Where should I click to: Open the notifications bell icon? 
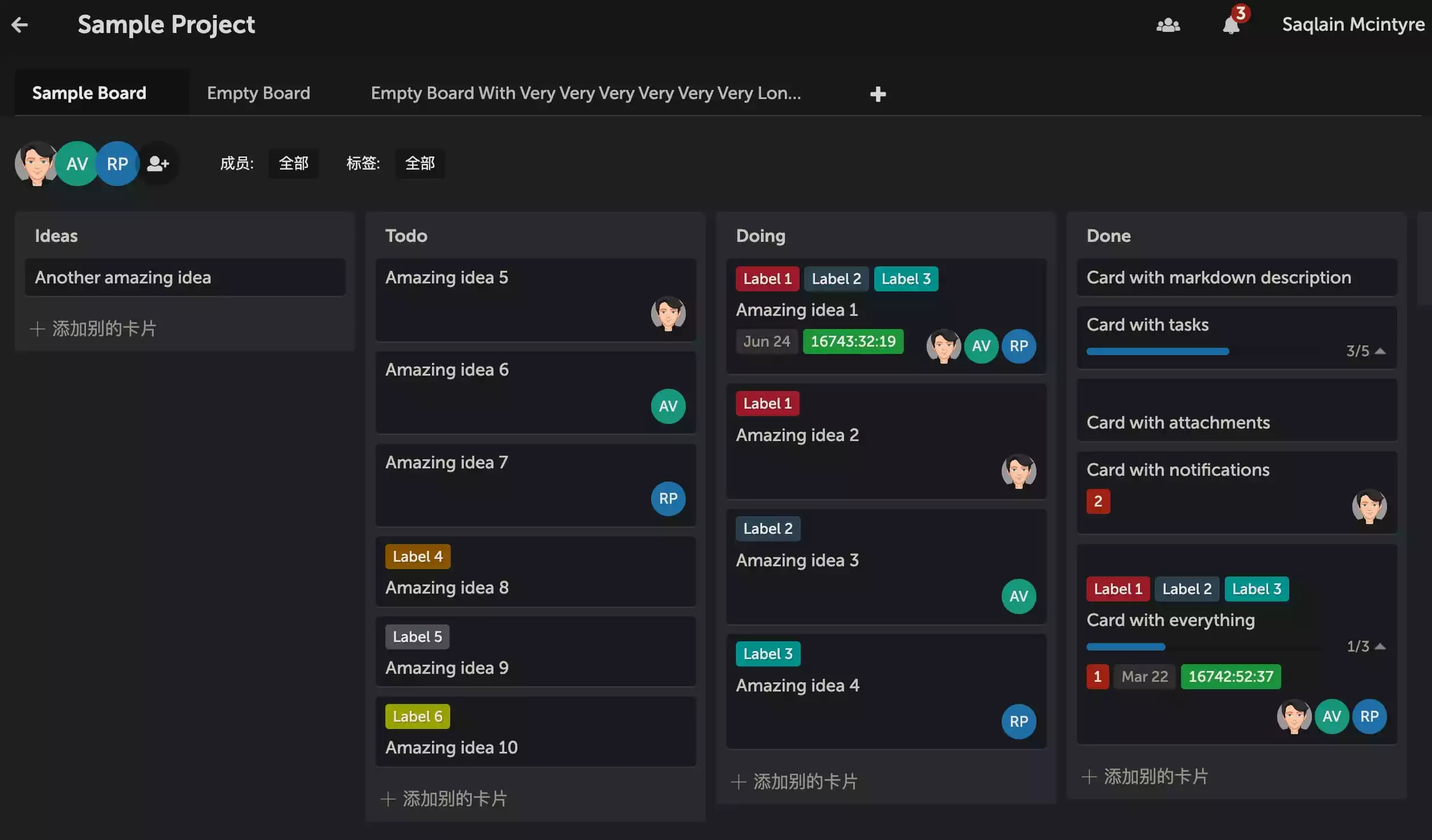click(x=1231, y=25)
